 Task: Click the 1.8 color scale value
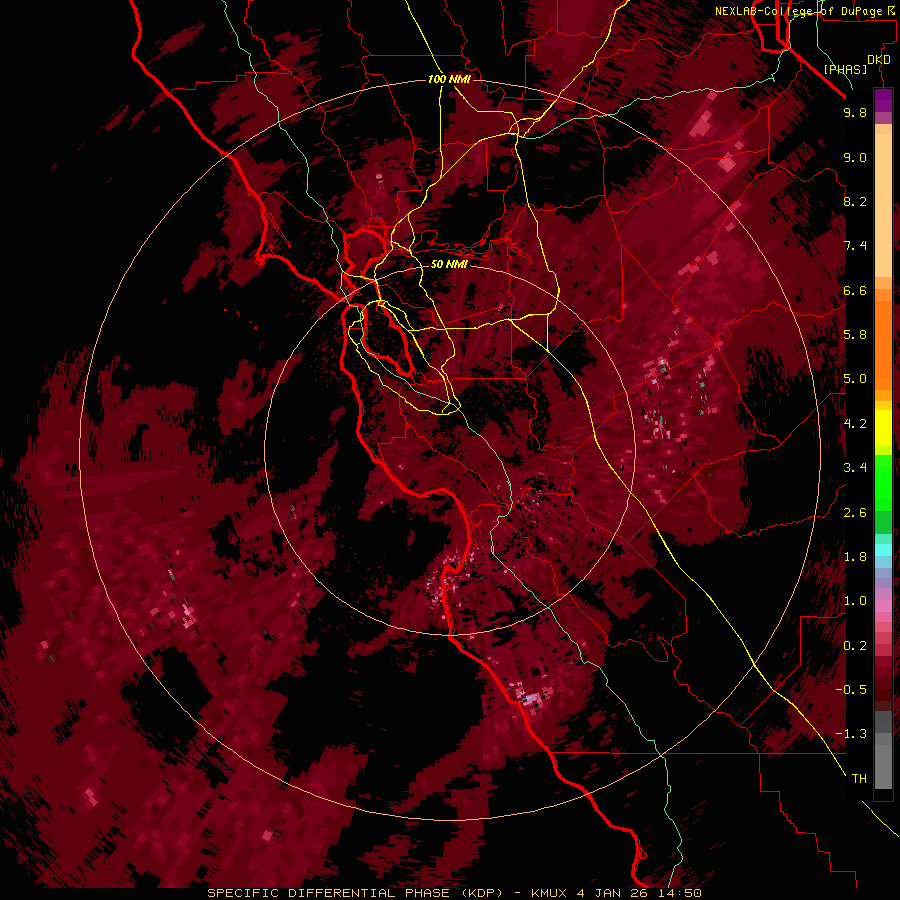[x=855, y=557]
